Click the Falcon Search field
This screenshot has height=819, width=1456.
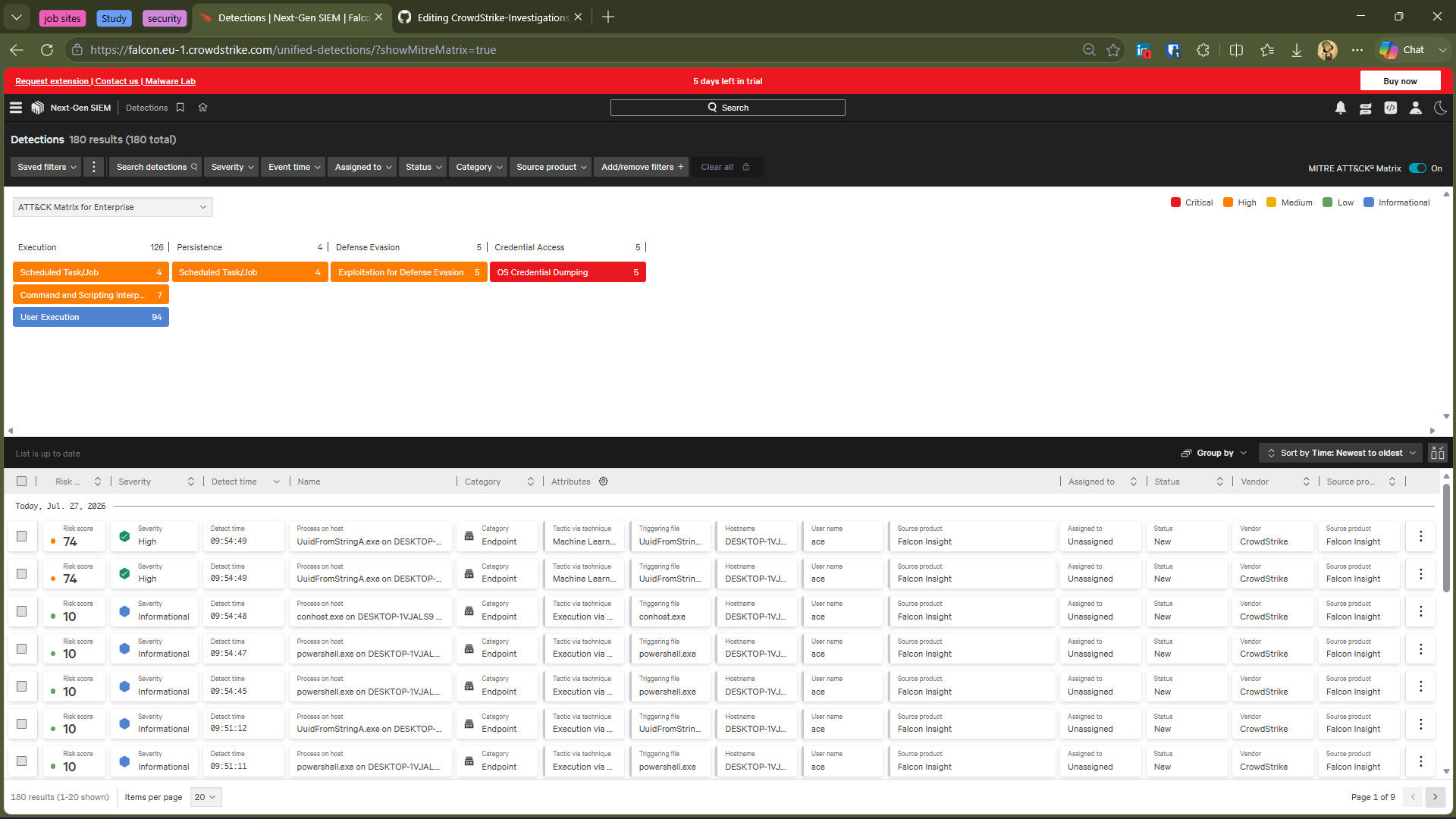(728, 108)
